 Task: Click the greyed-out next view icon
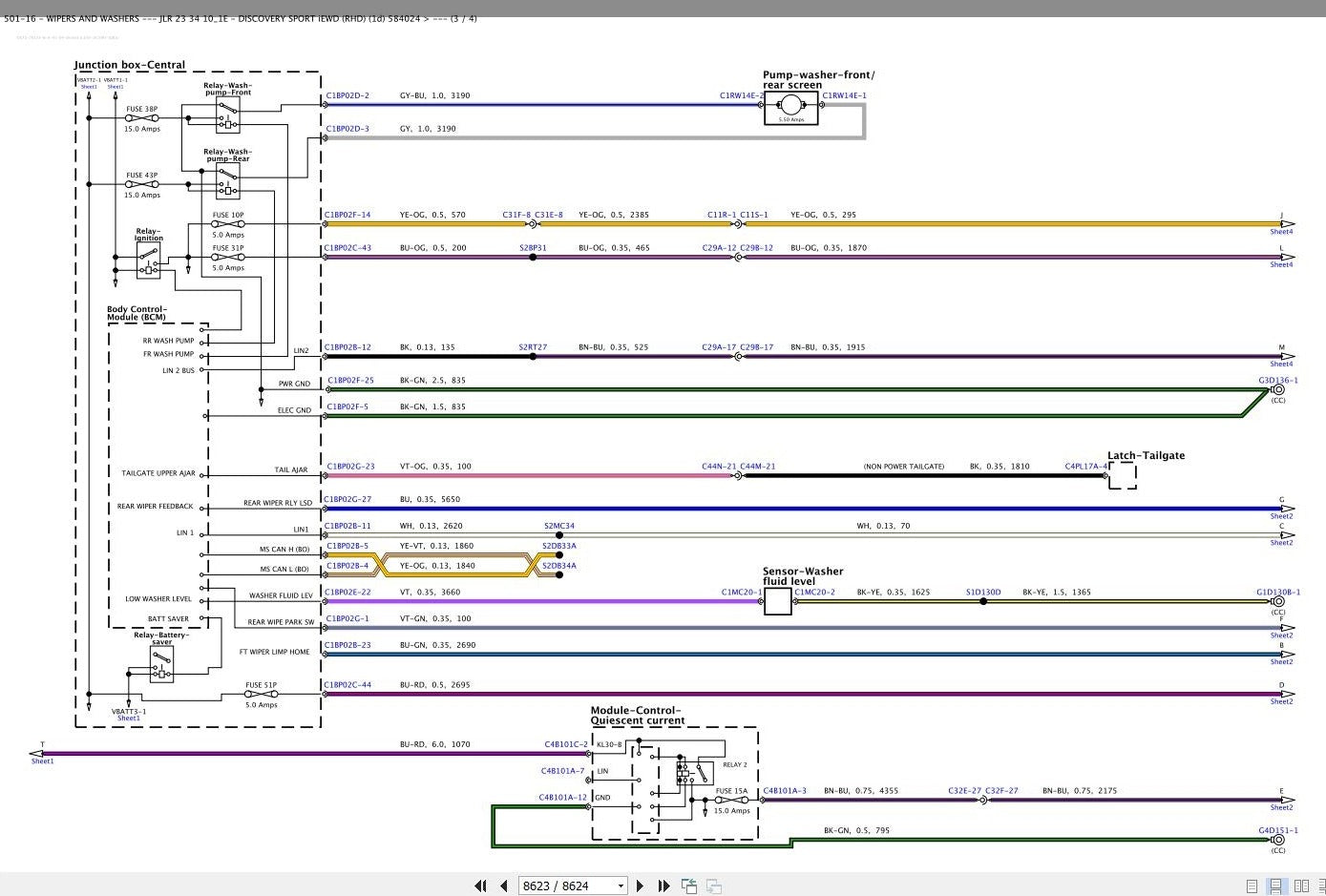coord(713,886)
